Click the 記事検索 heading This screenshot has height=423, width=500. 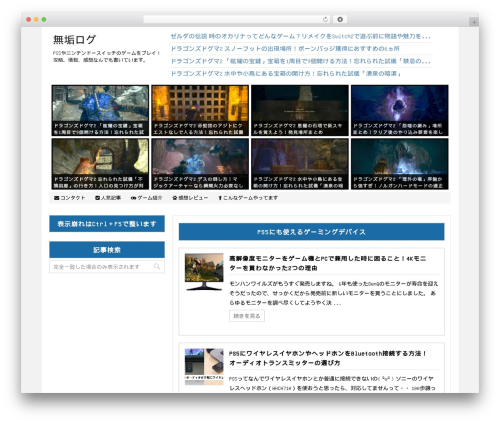click(107, 250)
